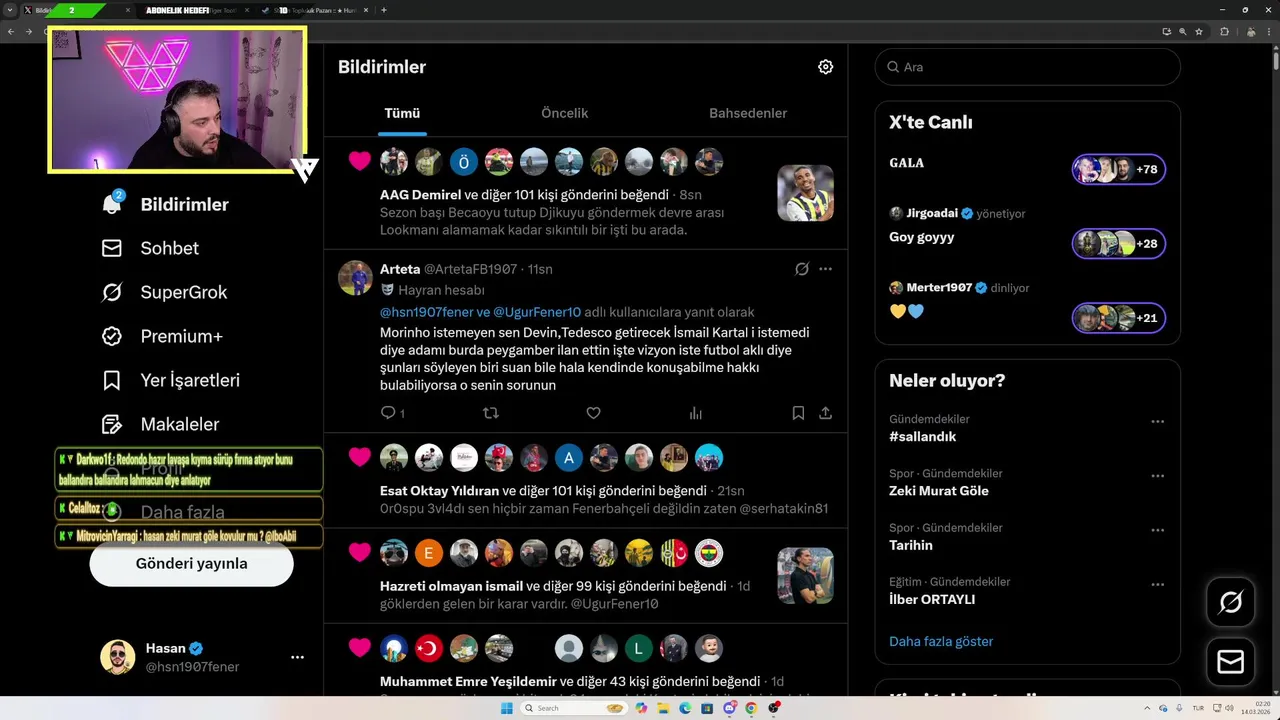Click search magnifier icon in Ara box
The width and height of the screenshot is (1280, 720).
point(891,67)
